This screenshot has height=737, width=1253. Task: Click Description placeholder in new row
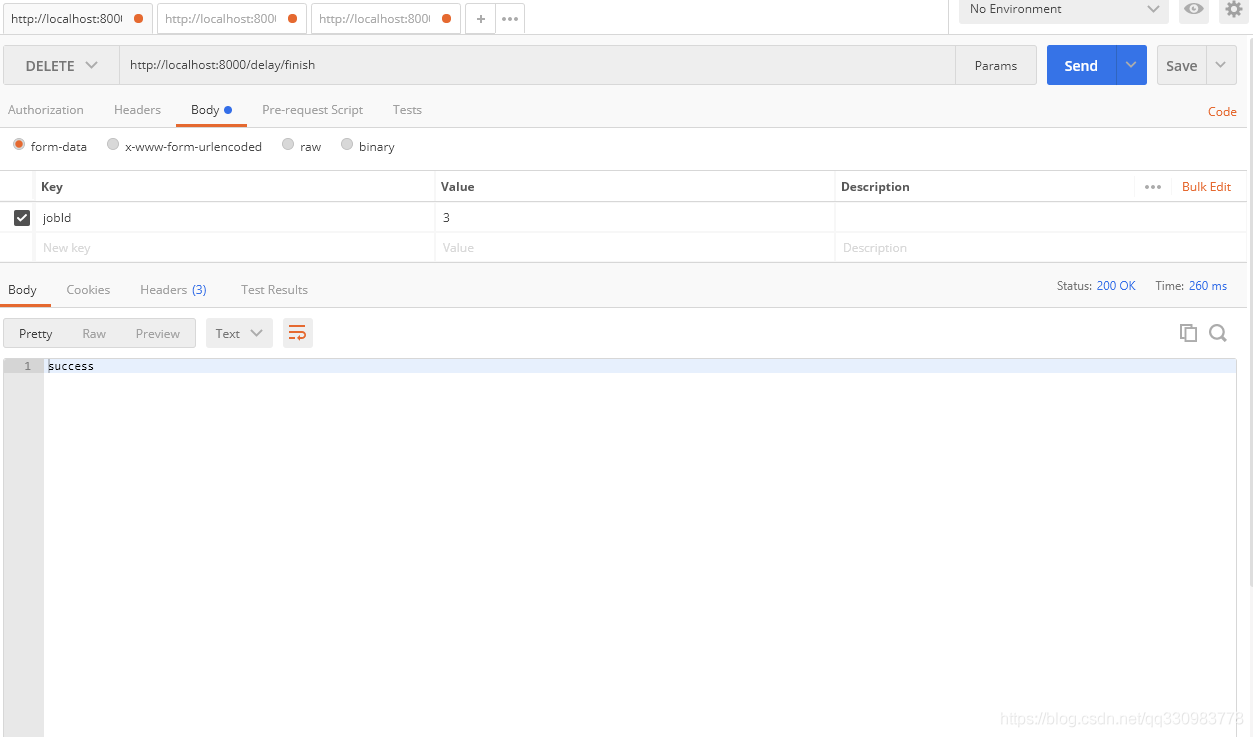coord(1040,247)
